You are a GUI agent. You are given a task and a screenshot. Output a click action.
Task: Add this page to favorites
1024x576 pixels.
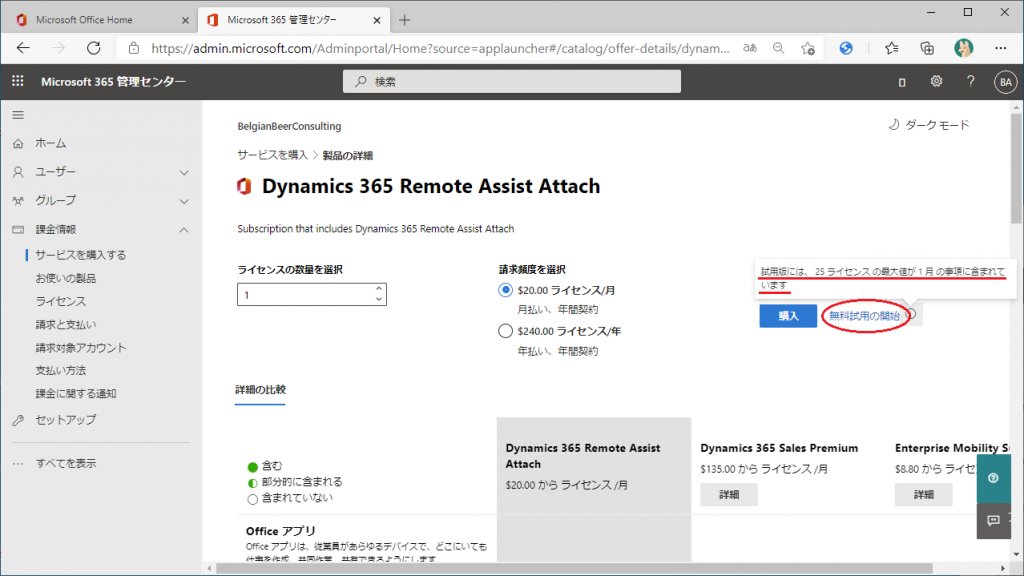pos(808,48)
